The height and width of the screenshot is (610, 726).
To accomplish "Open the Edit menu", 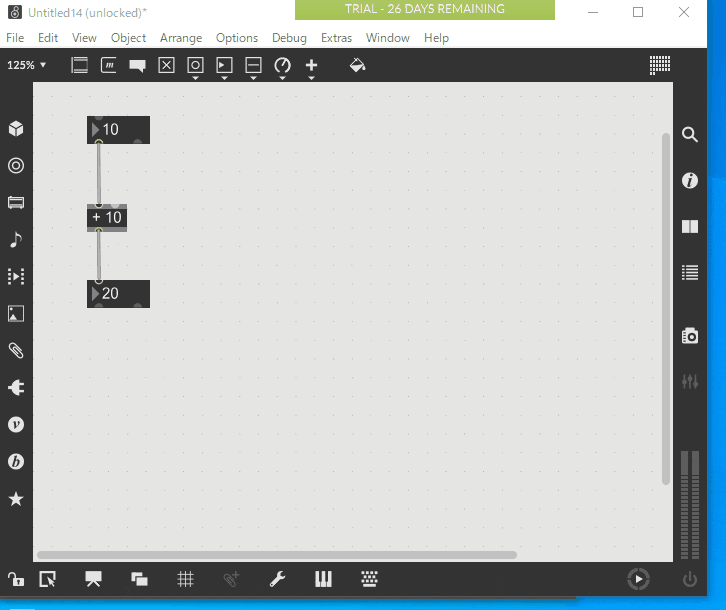I will (48, 38).
